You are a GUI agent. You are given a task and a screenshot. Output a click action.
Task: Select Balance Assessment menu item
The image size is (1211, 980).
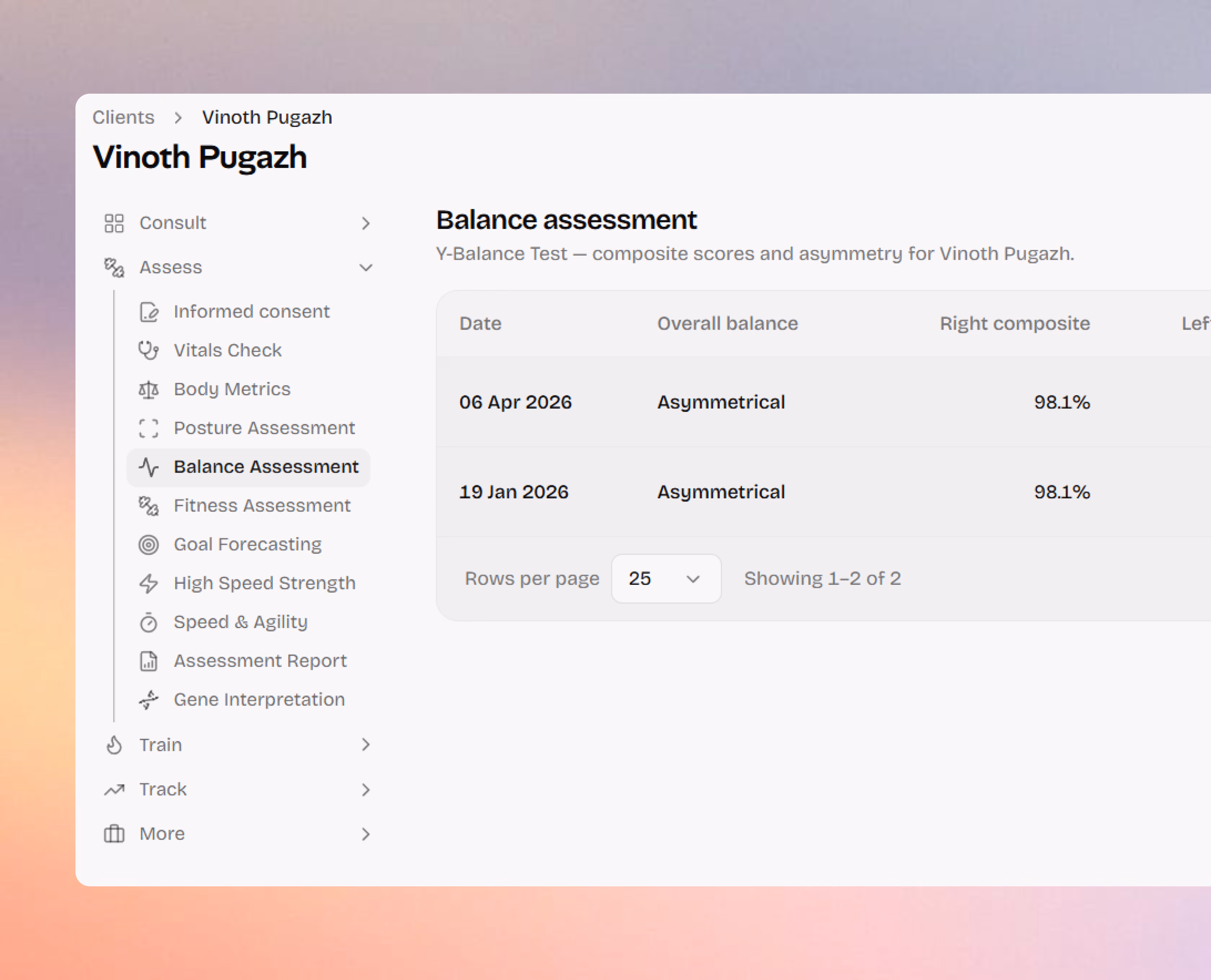coord(248,467)
